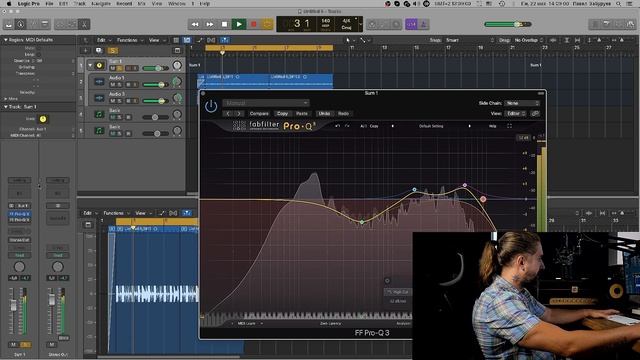
Task: Open the plugin preset Manual dropdown
Action: pyautogui.click(x=266, y=103)
